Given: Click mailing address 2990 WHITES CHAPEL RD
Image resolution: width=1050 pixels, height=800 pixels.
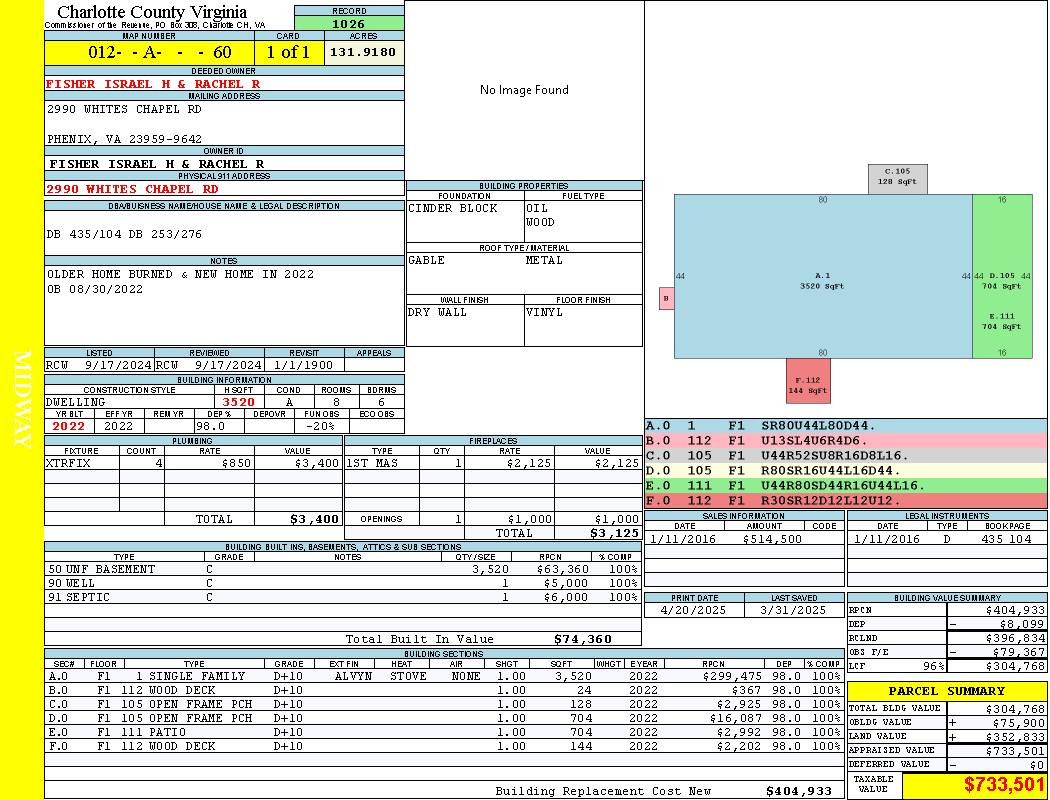Looking at the screenshot, I should tap(124, 108).
